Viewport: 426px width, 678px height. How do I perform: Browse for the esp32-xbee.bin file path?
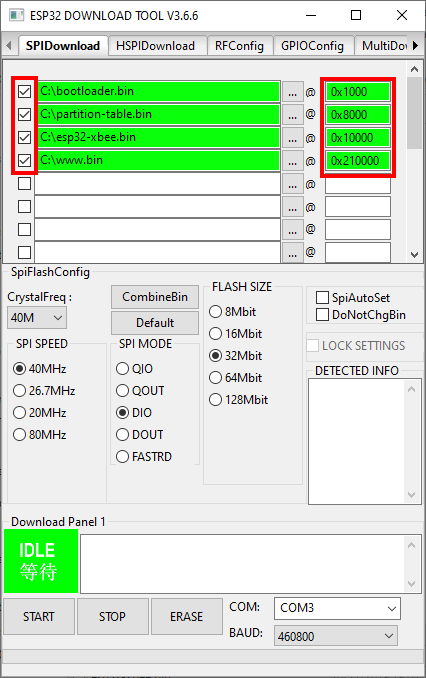click(293, 138)
